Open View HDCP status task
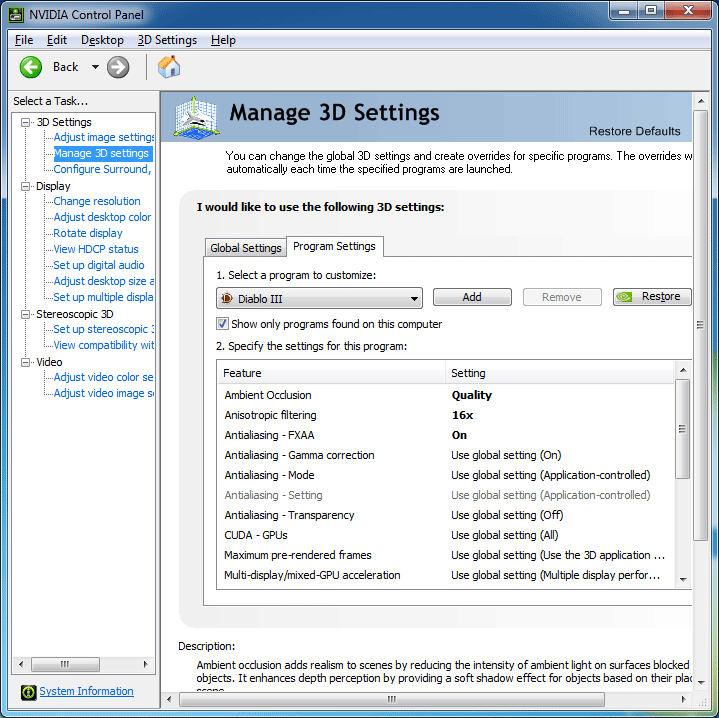 pyautogui.click(x=96, y=249)
